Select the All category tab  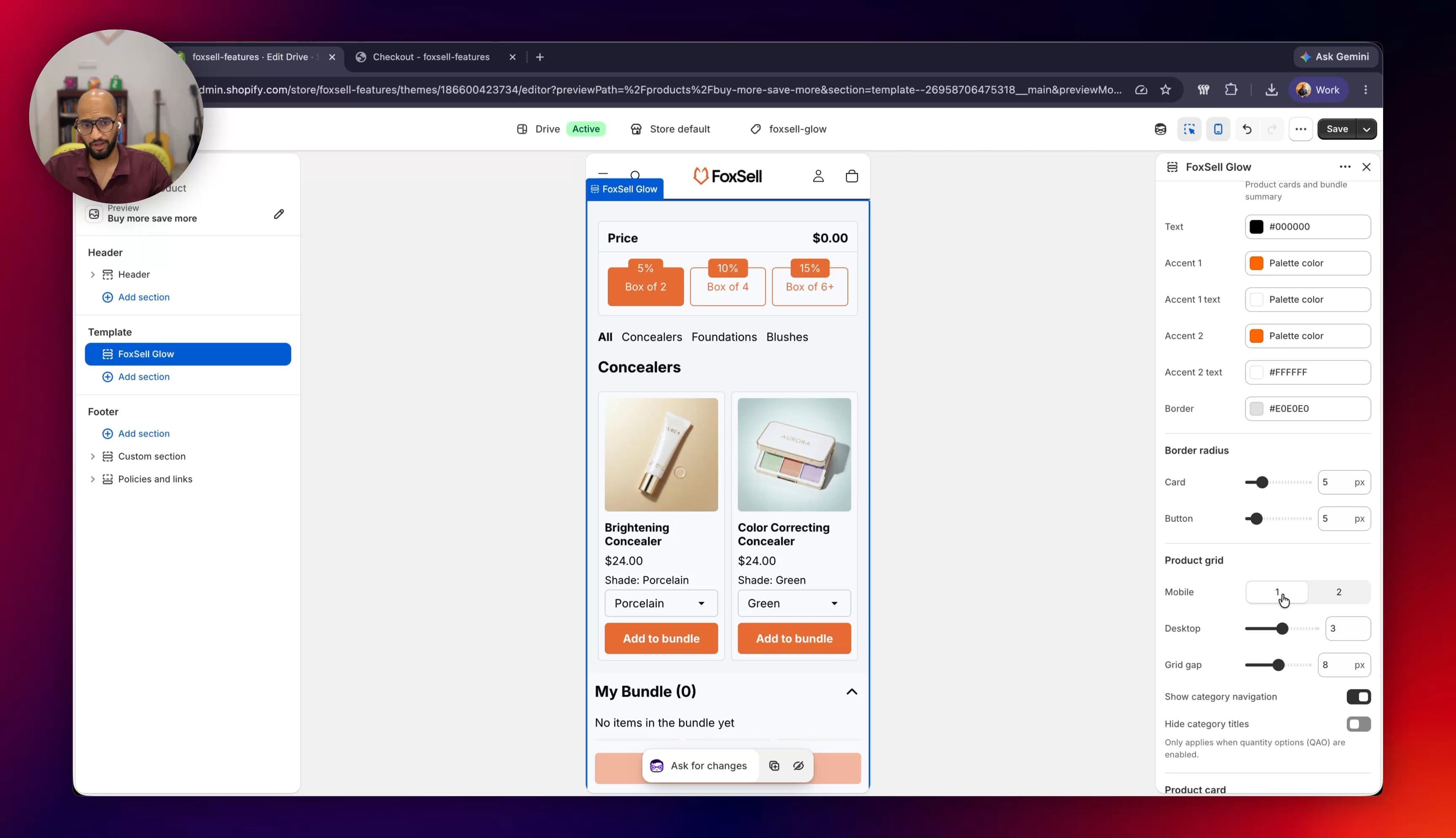tap(605, 337)
